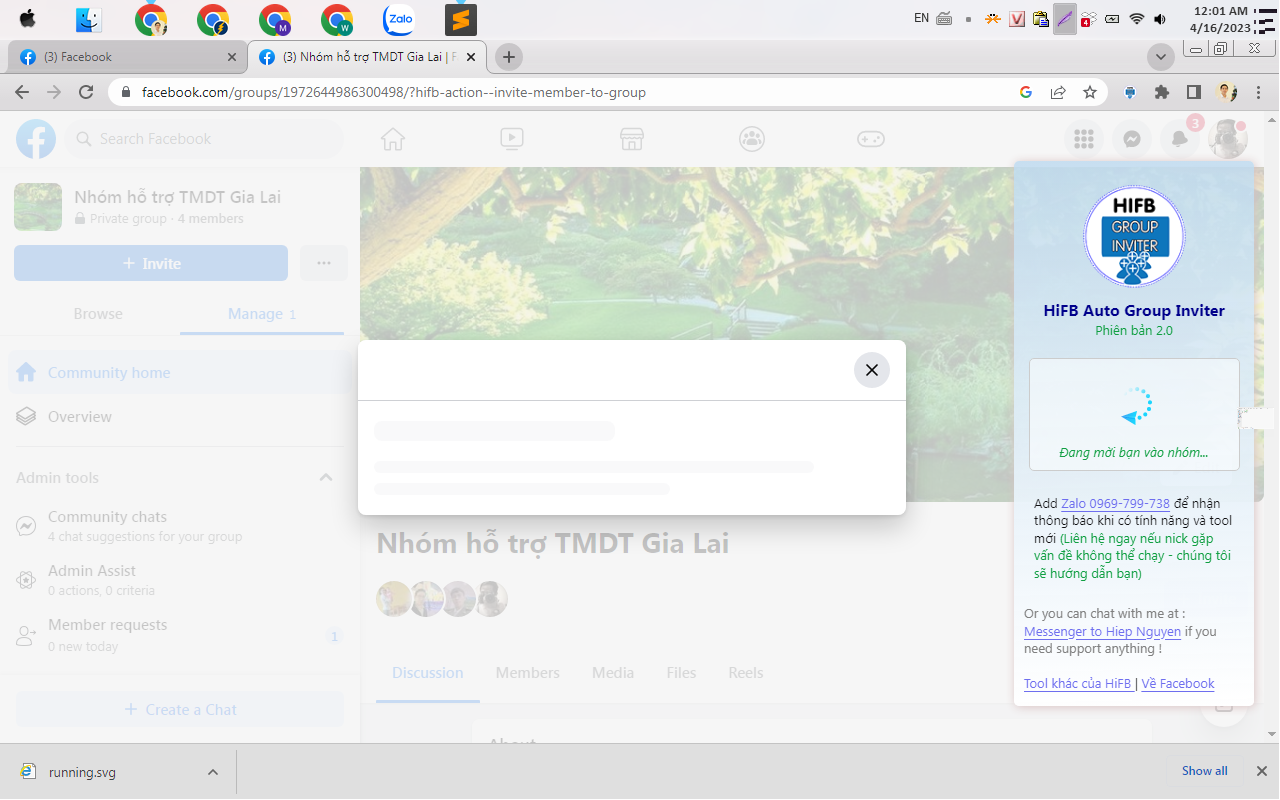
Task: Close the loading dialog with X
Action: pyautogui.click(x=872, y=370)
